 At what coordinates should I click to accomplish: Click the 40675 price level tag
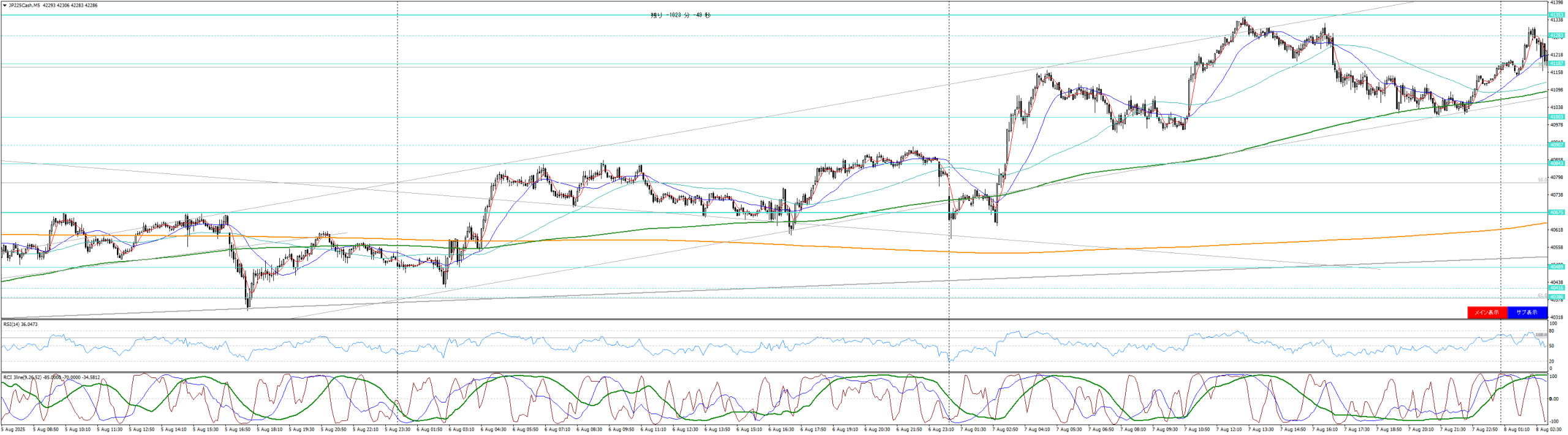[x=1556, y=212]
